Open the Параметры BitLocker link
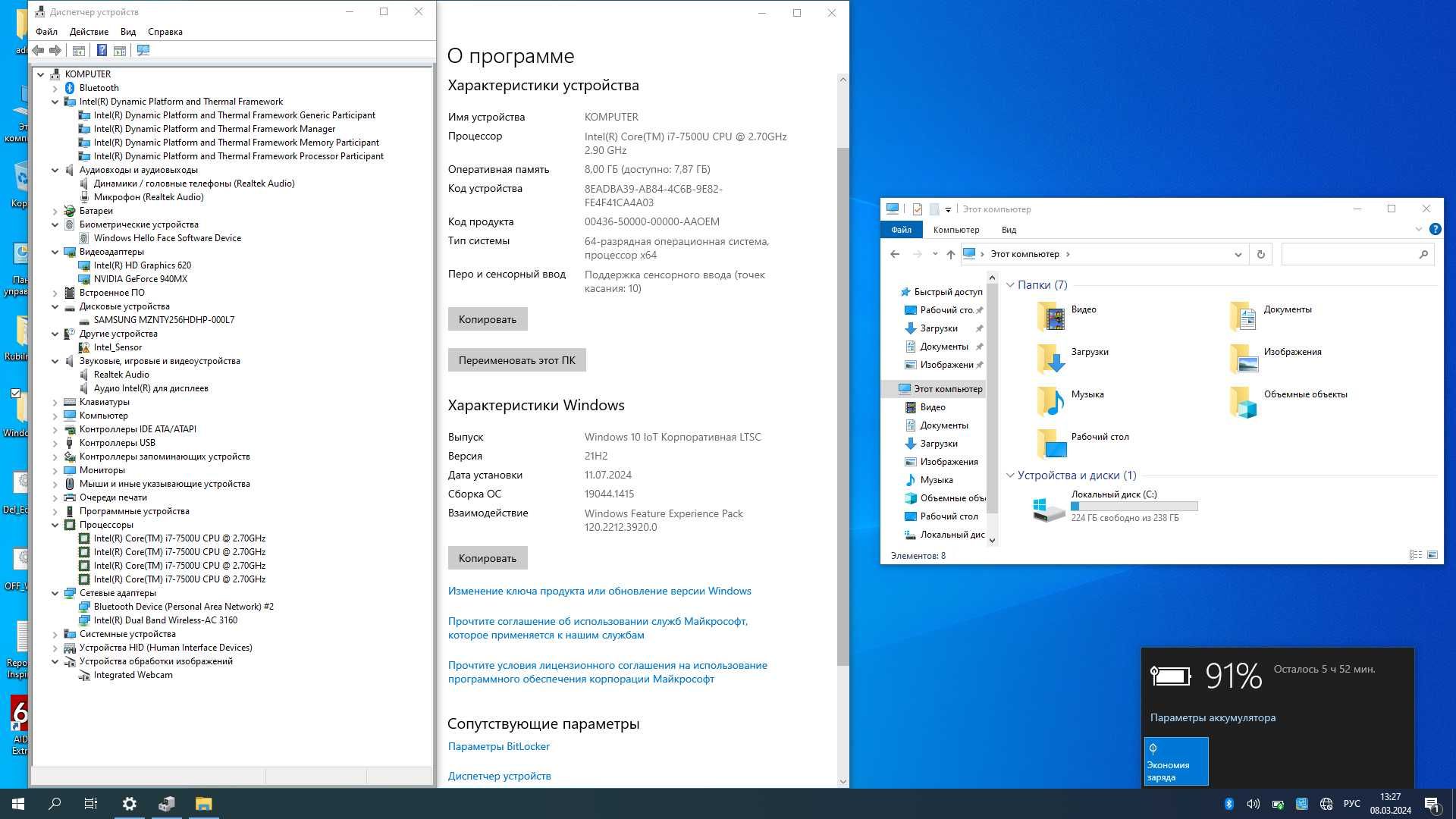The width and height of the screenshot is (1456, 819). (499, 746)
